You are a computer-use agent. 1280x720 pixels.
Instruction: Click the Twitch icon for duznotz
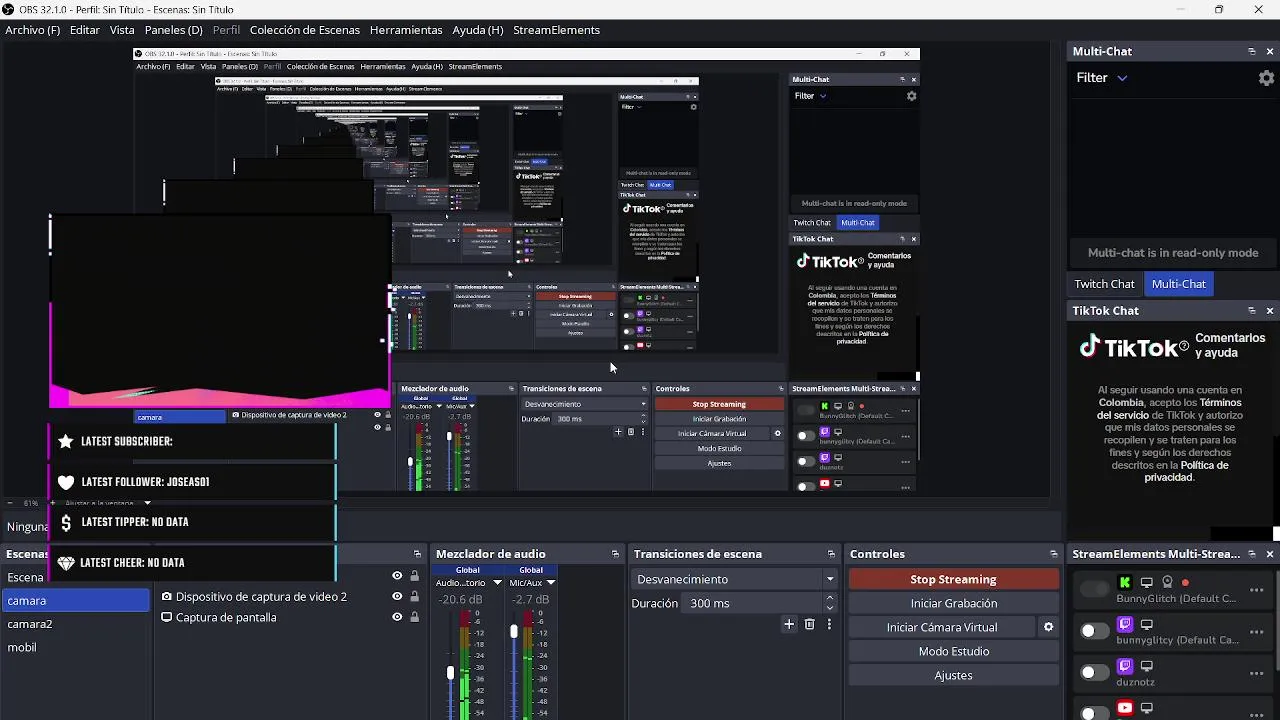1125,666
